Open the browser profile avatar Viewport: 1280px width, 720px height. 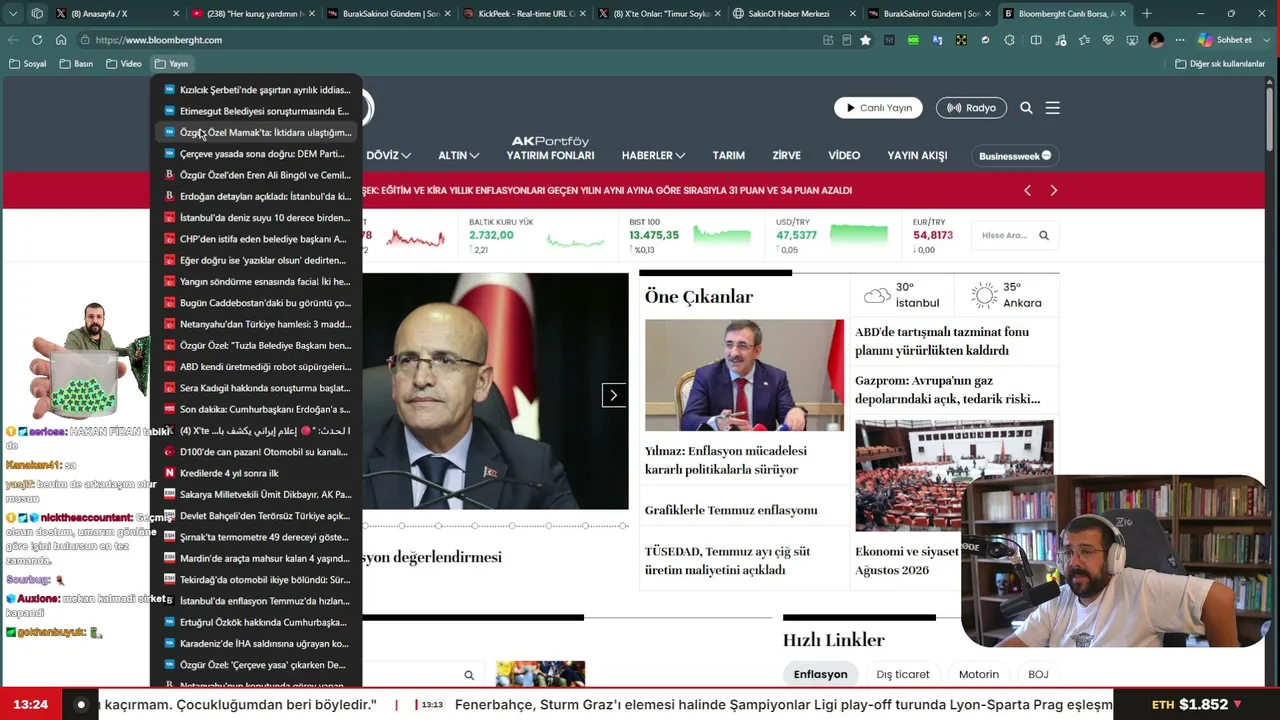(1156, 40)
